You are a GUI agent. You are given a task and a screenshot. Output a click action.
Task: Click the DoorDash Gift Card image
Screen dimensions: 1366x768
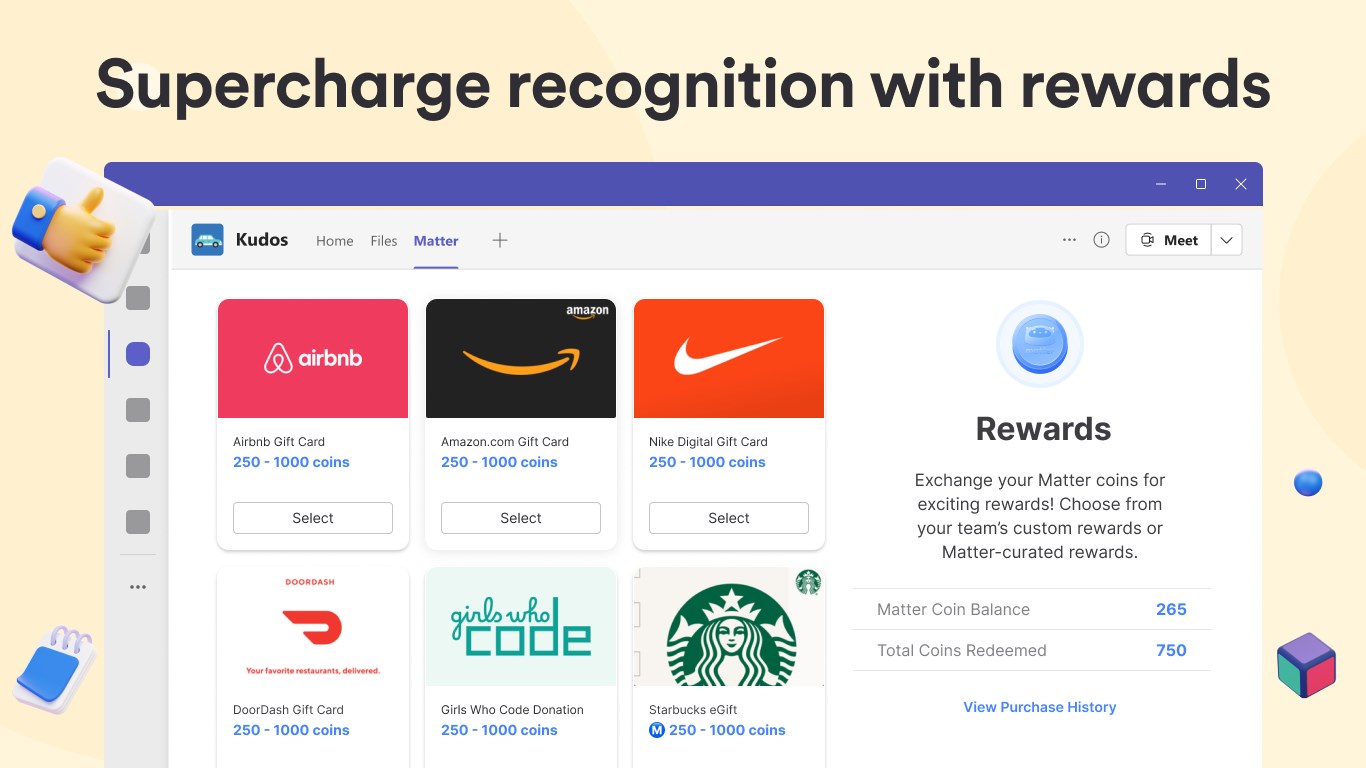313,627
